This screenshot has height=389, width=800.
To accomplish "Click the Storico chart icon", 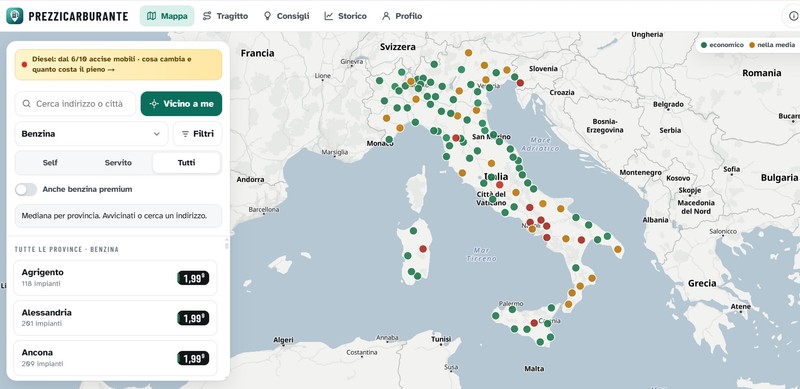I will (x=329, y=16).
